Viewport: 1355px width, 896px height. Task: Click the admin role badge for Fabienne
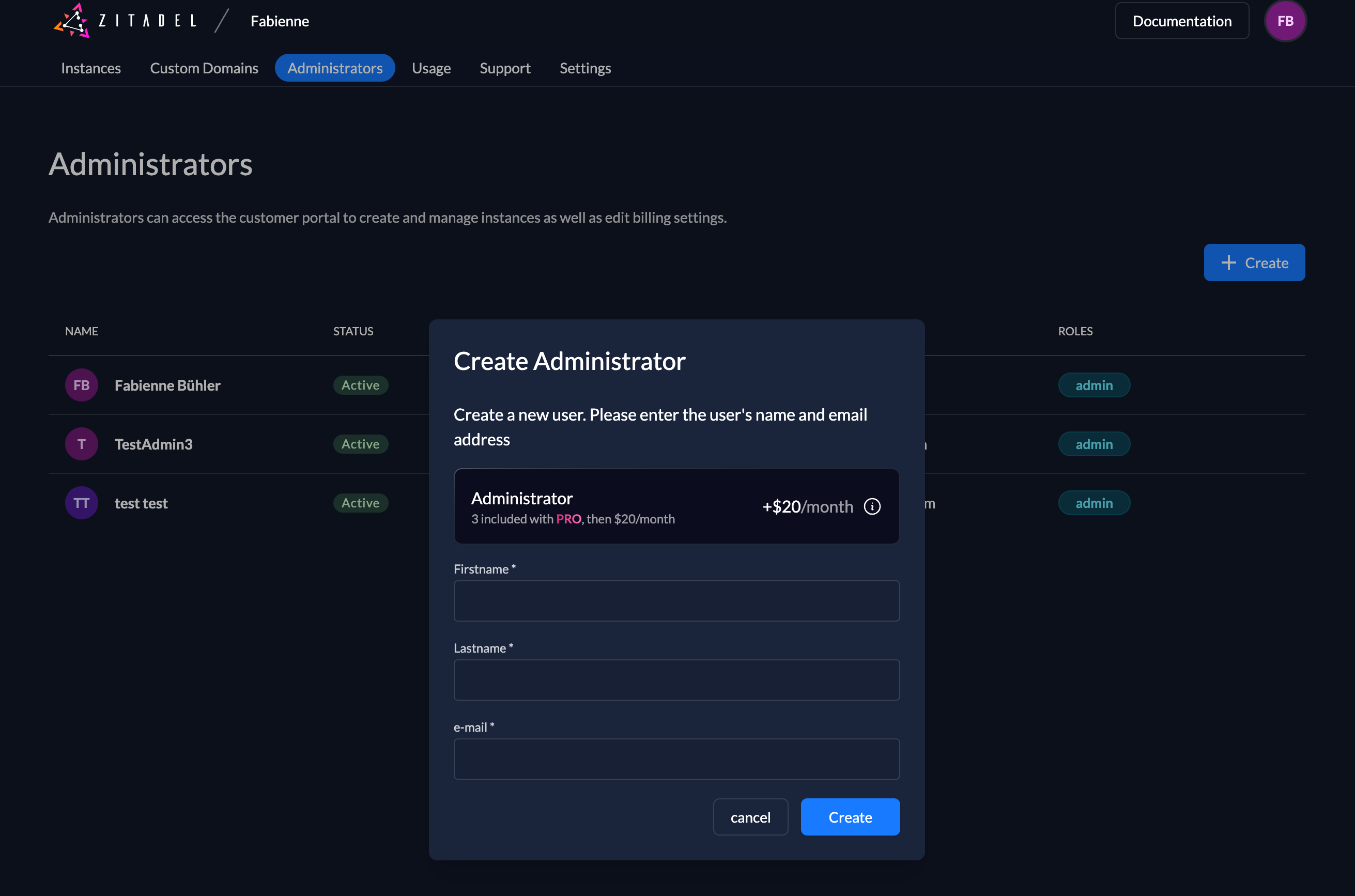click(x=1094, y=384)
